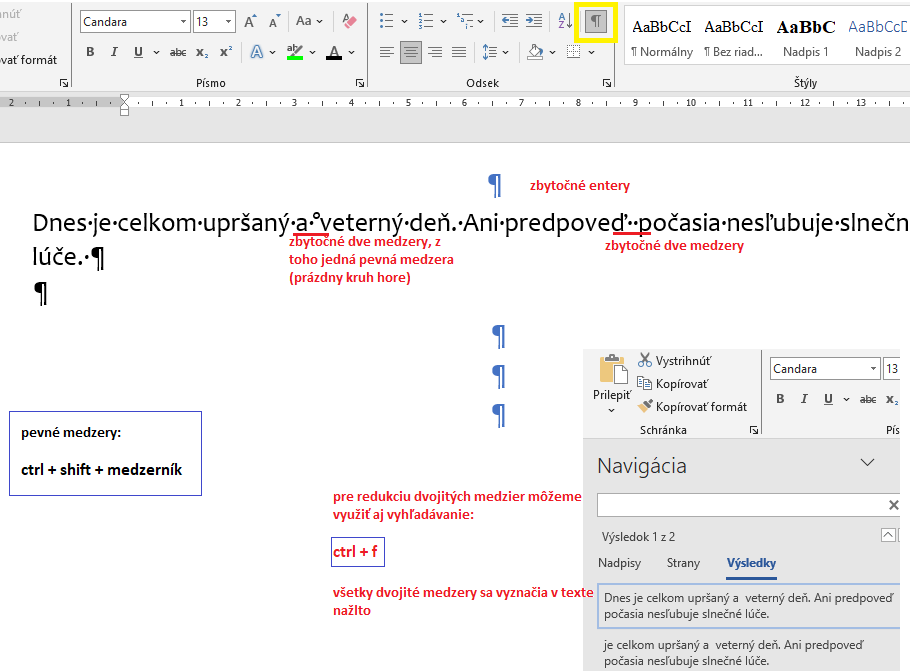
Task: Toggle Bold in the top Písmo group
Action: click(91, 52)
